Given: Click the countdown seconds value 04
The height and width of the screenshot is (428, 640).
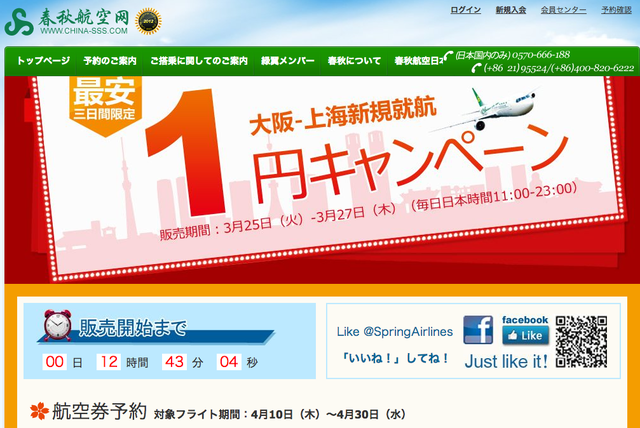Looking at the screenshot, I should coord(229,362).
